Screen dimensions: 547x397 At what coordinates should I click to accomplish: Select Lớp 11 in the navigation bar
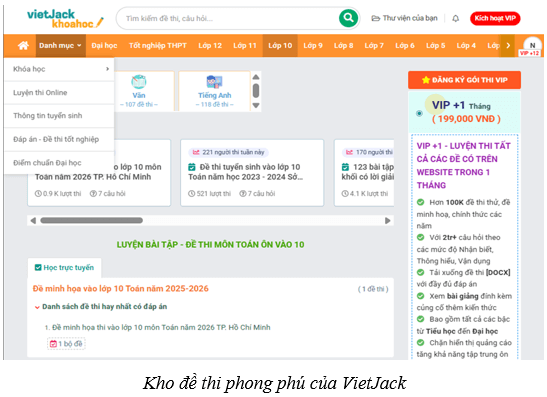[245, 45]
